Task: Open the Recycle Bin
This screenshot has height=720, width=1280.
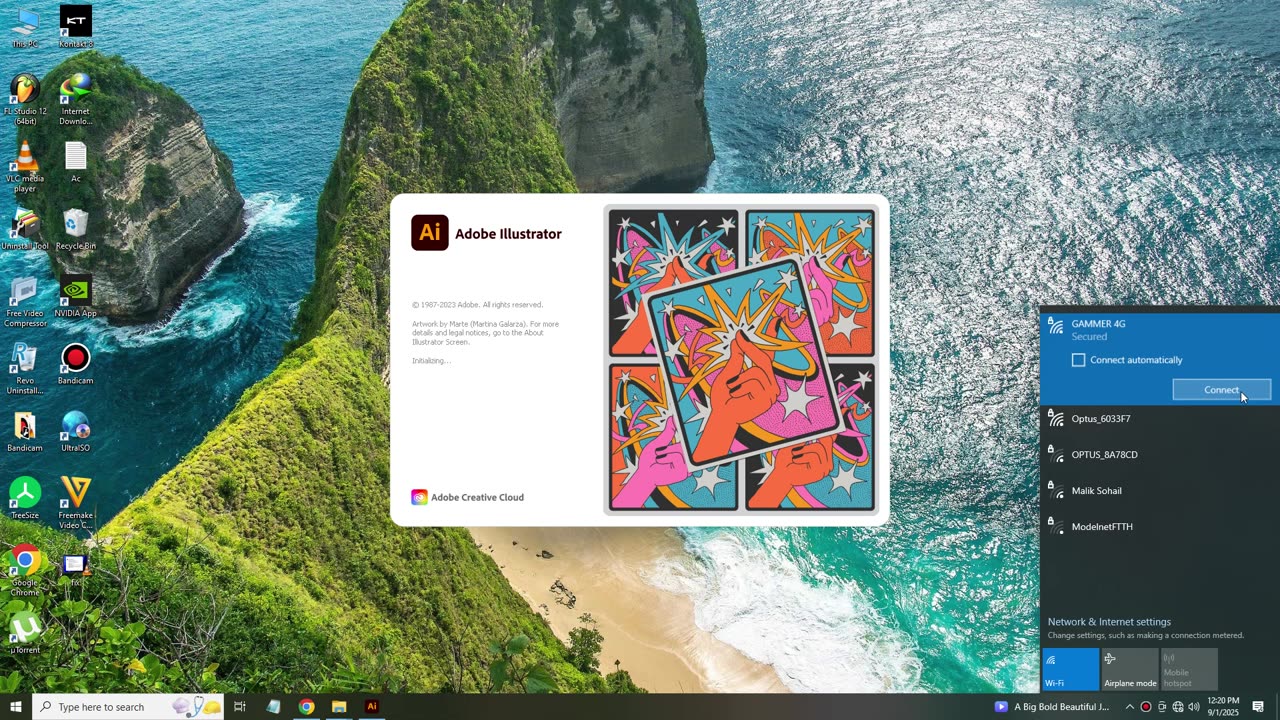Action: click(x=76, y=229)
